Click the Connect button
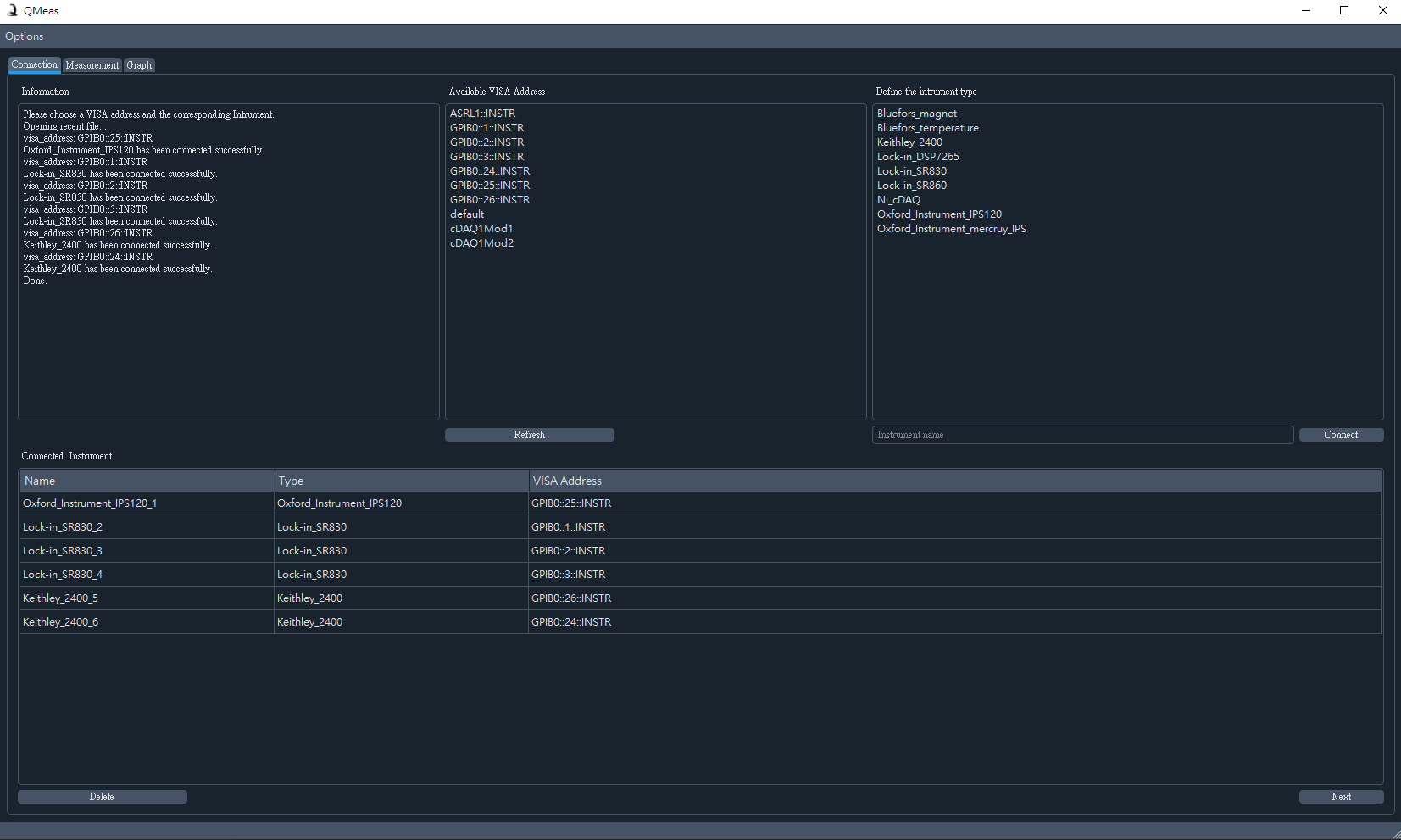This screenshot has width=1401, height=840. (1341, 435)
